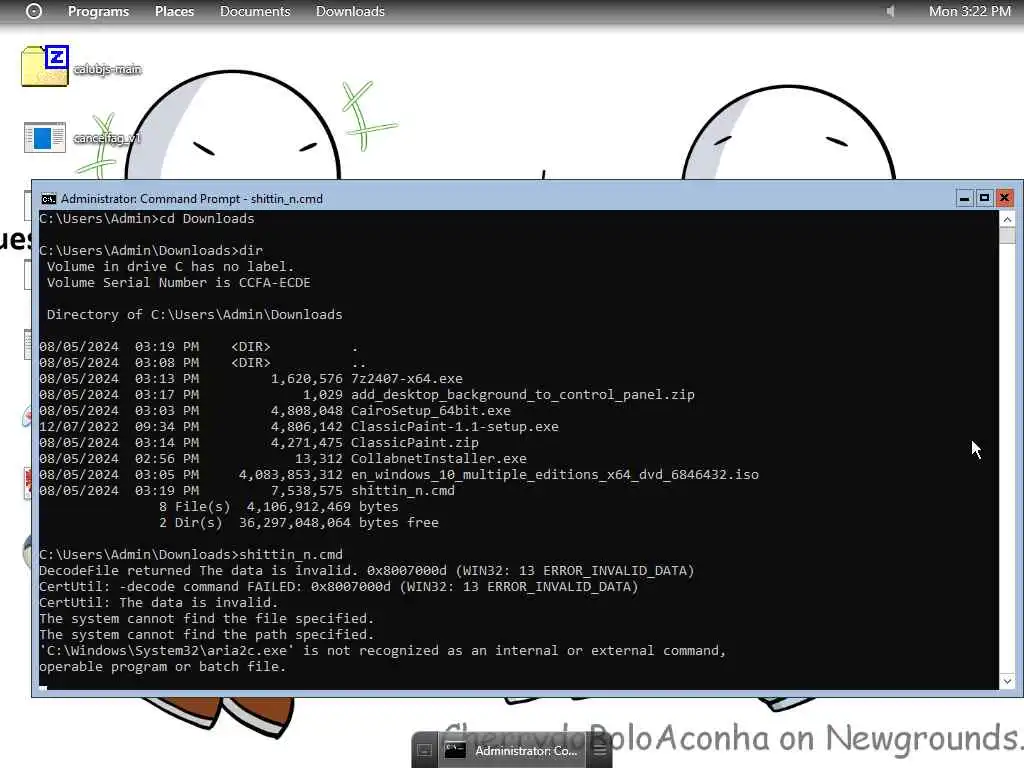Click the Command Prompt title bar icon
The image size is (1024, 768).
[x=48, y=199]
